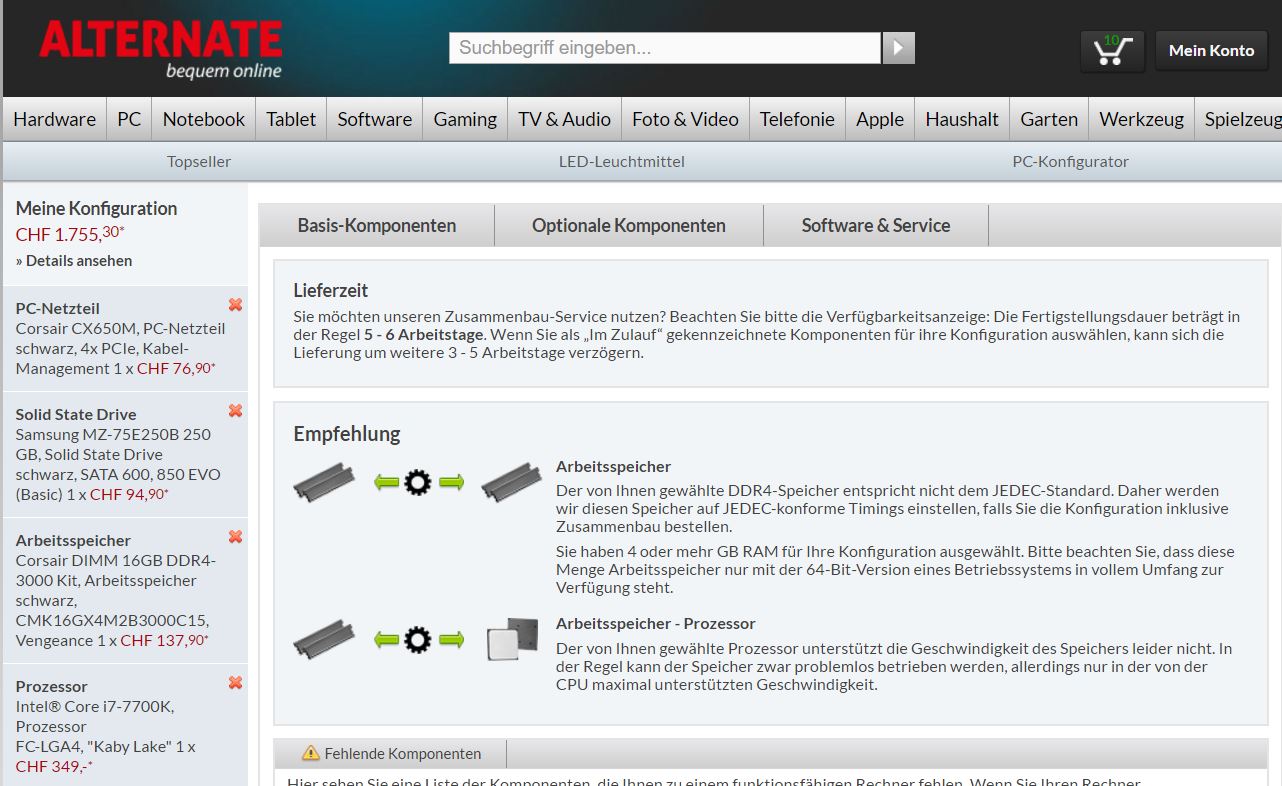Viewport: 1282px width, 786px height.
Task: Open the Fehlende Komponenten tab
Action: tap(391, 753)
